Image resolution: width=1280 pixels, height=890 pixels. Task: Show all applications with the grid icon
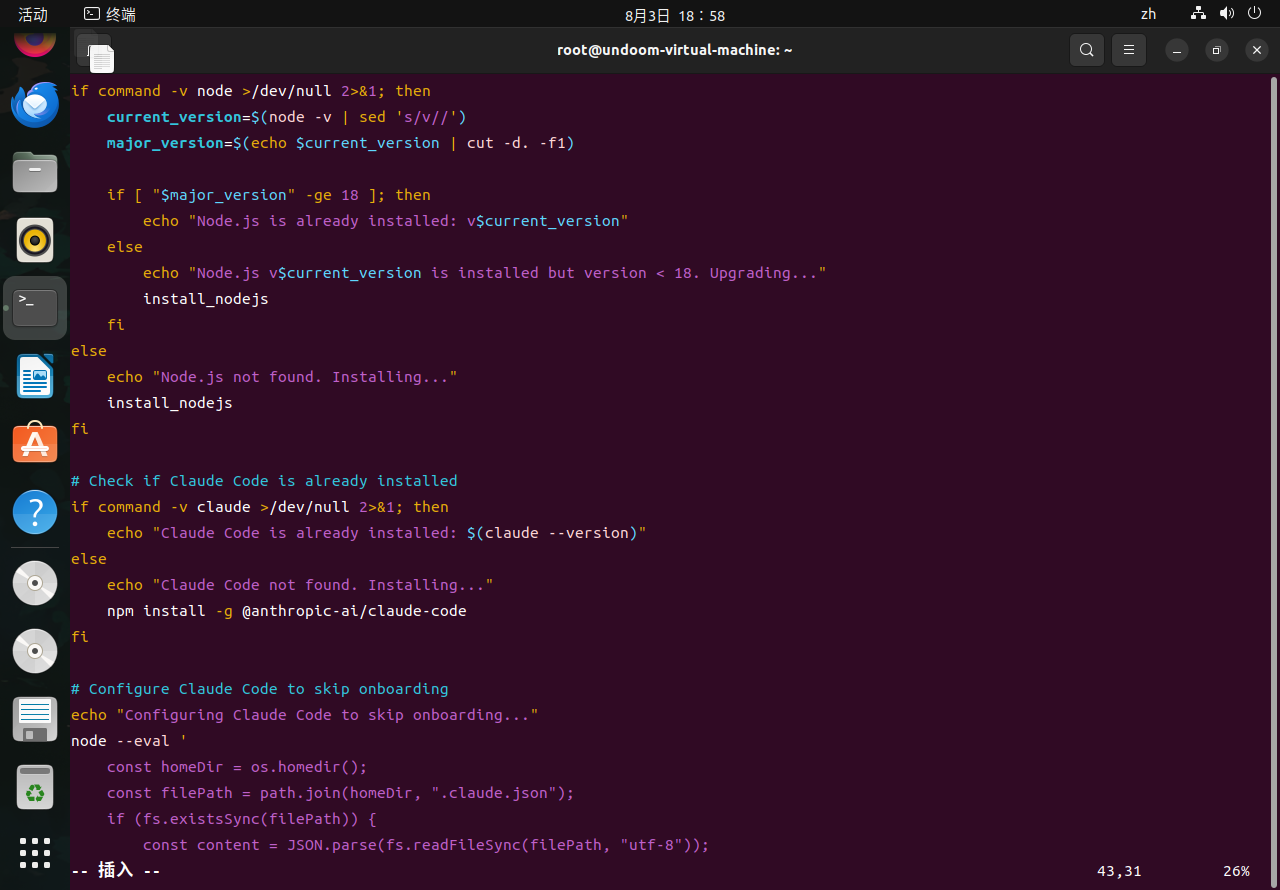click(35, 852)
